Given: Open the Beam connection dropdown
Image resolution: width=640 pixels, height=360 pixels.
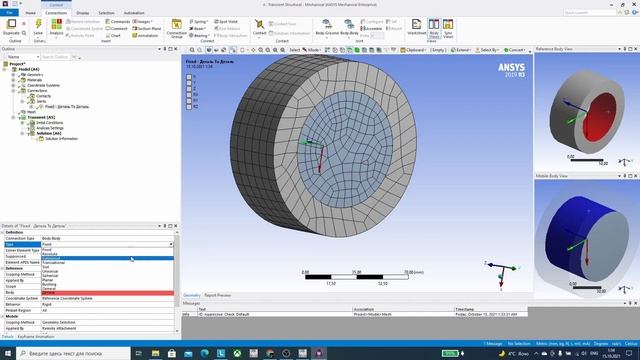Looking at the screenshot, I should coord(198,29).
